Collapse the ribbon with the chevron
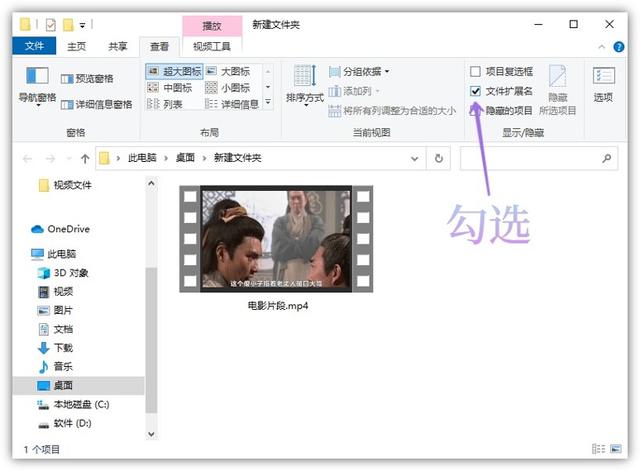The width and height of the screenshot is (640, 471). 601,47
